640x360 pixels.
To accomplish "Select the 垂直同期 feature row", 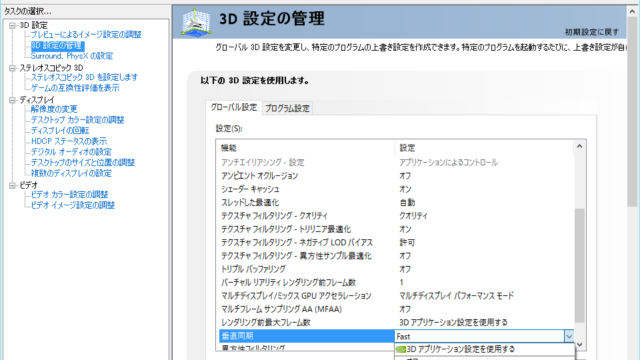I will click(x=307, y=336).
